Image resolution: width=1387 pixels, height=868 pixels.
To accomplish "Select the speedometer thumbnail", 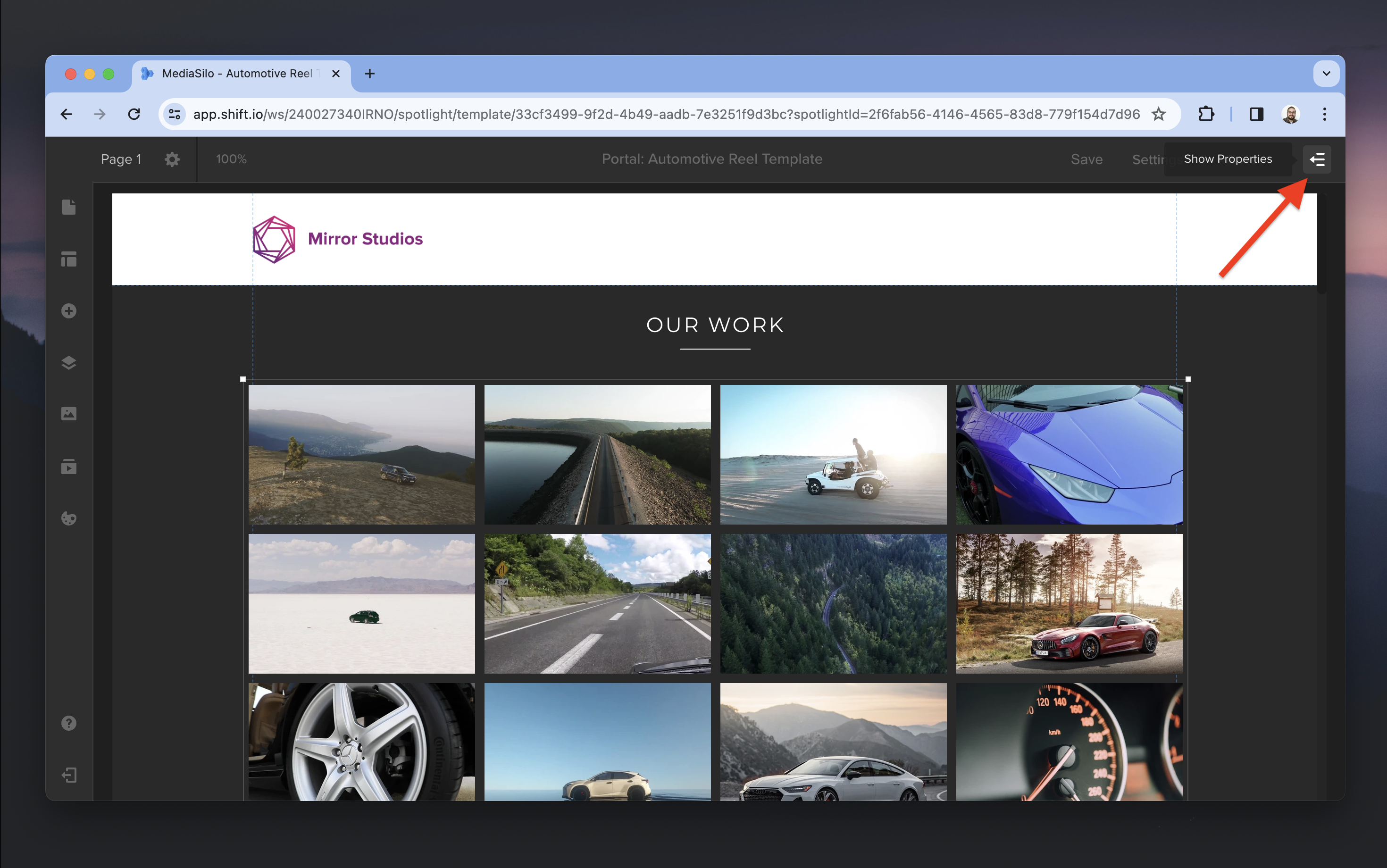I will point(1069,742).
